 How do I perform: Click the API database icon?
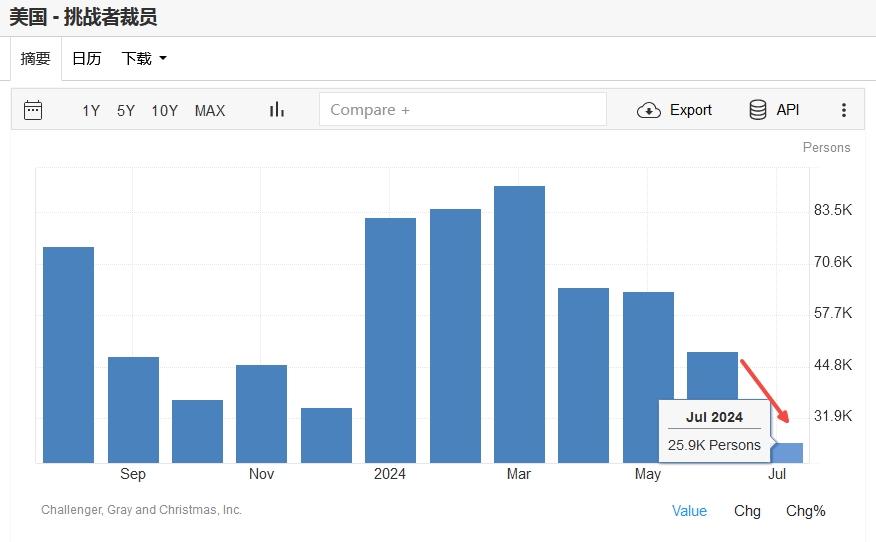[758, 110]
